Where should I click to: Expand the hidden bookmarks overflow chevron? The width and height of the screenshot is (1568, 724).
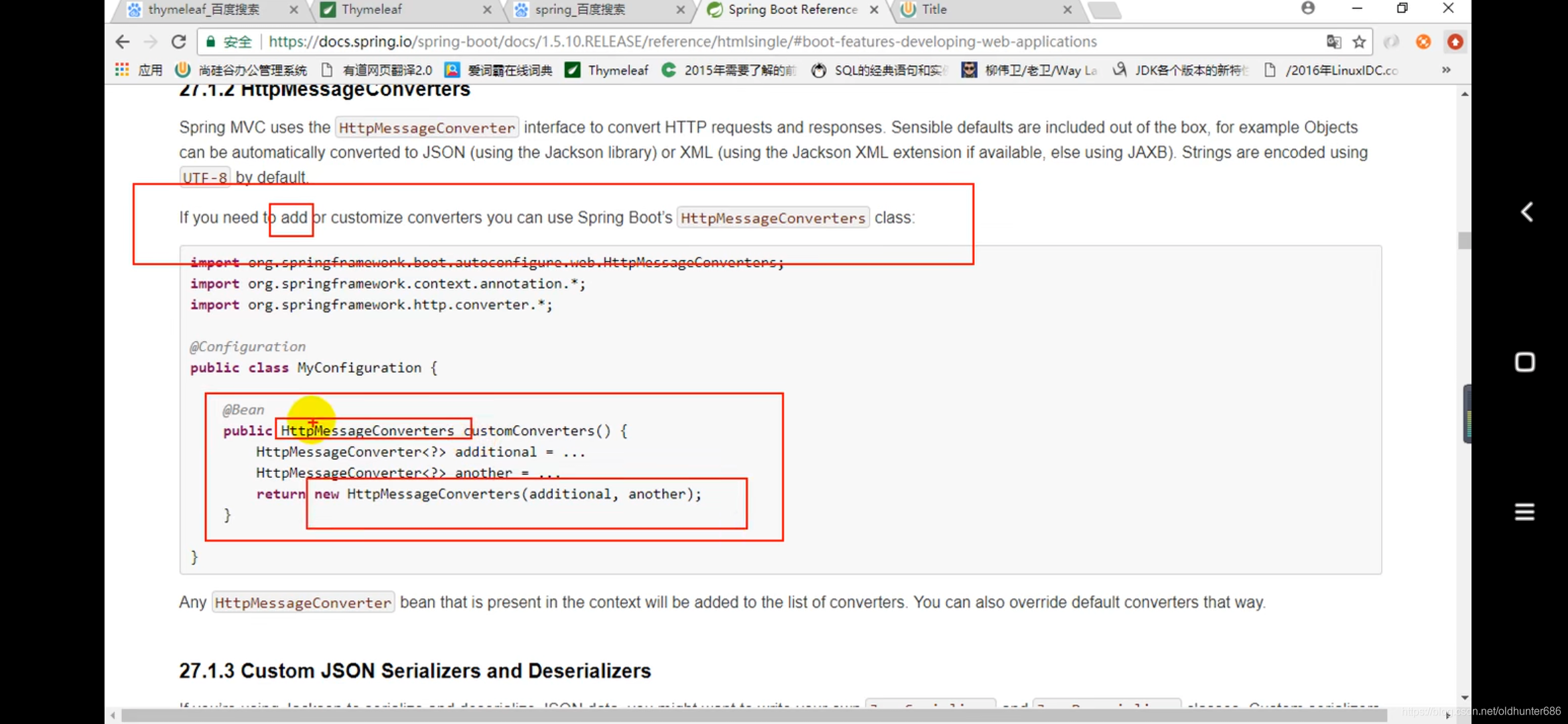[1446, 70]
